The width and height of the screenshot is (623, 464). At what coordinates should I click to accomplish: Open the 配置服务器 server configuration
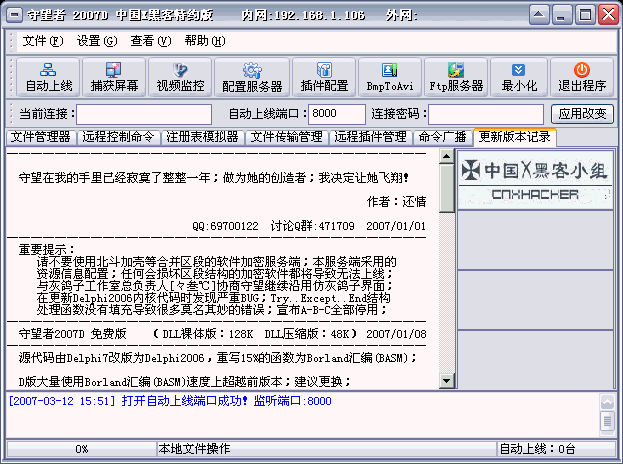[252, 77]
